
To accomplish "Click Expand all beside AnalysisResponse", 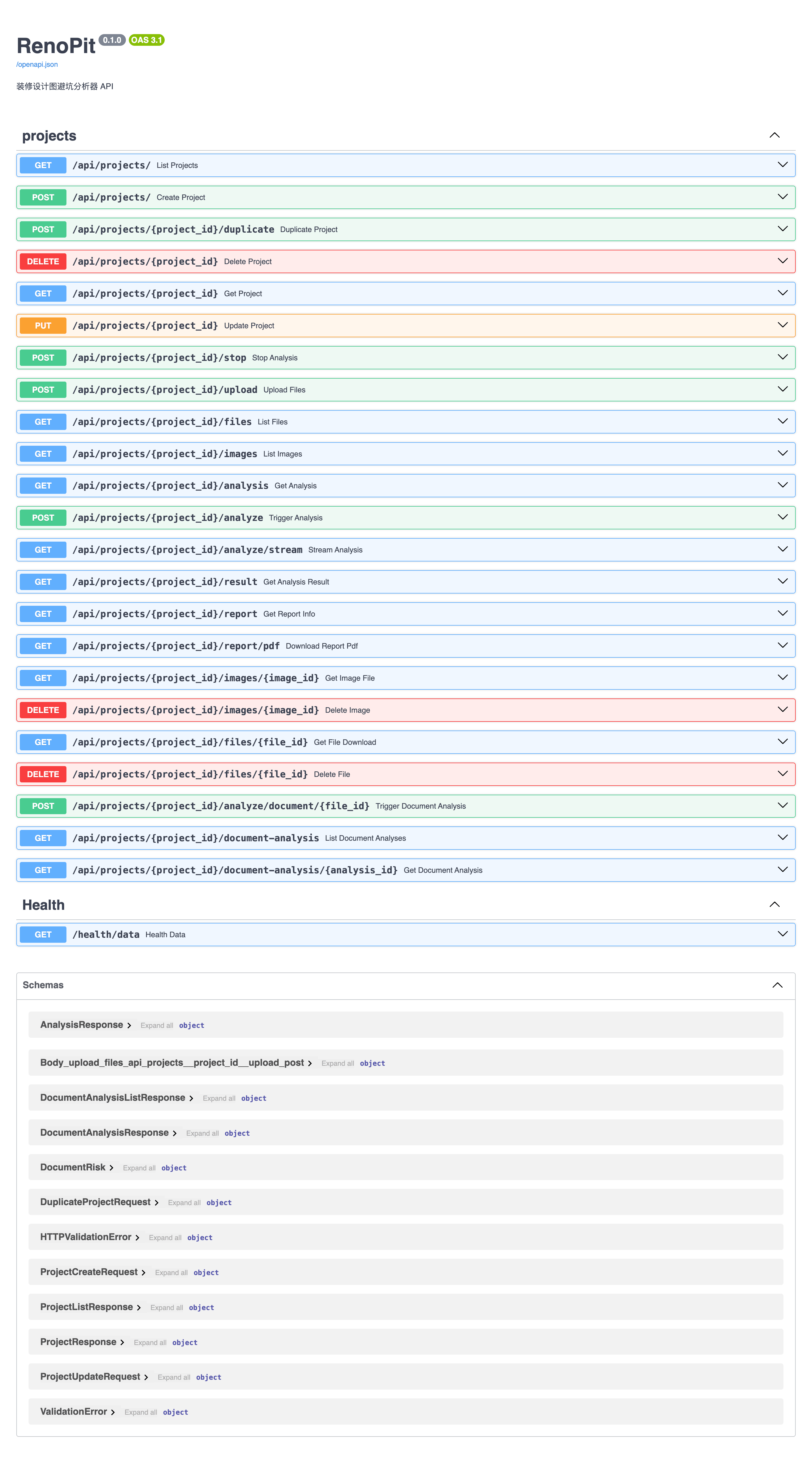I will [x=157, y=1026].
